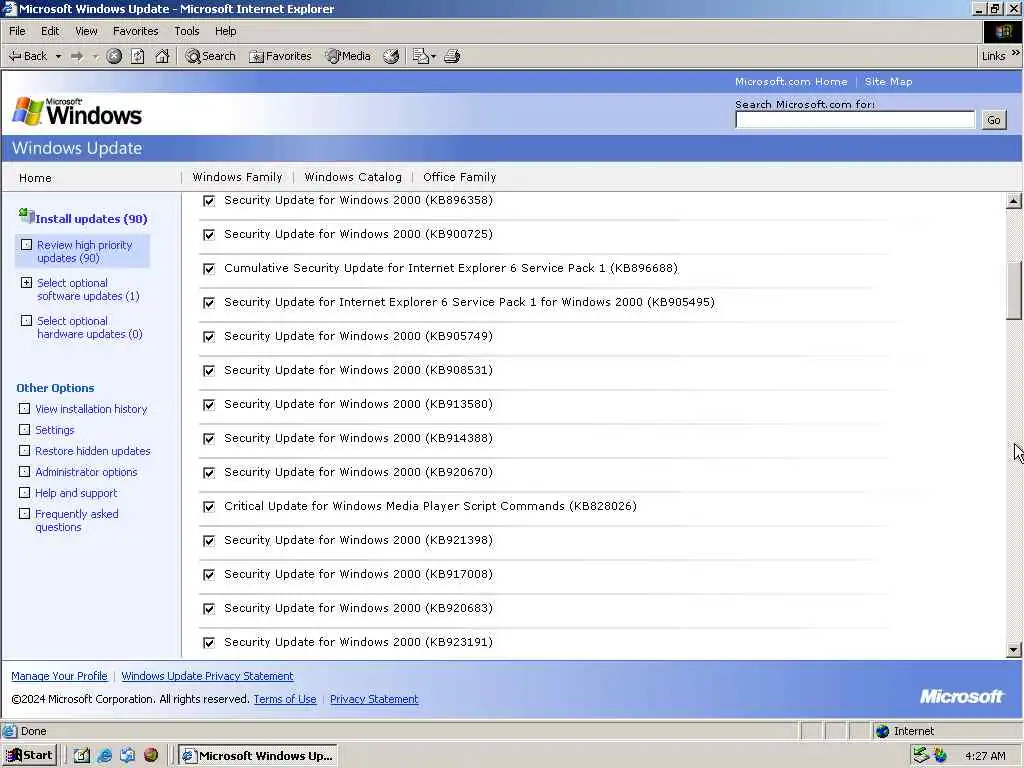
Task: Open Windows Family tab link
Action: 237,177
